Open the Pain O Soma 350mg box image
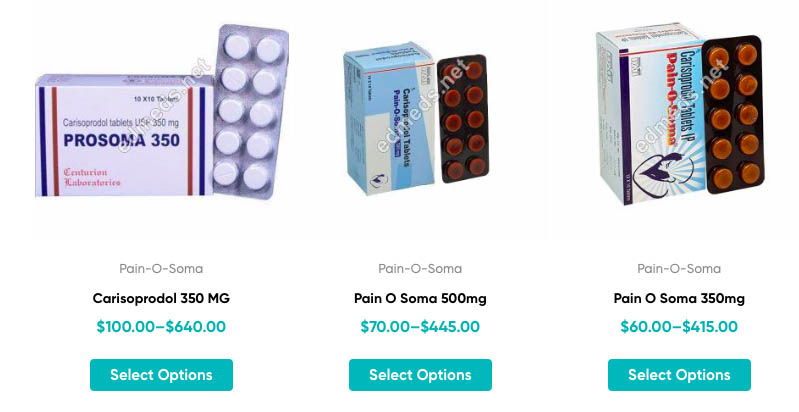Screen dimensions: 799x412 click(x=650, y=120)
